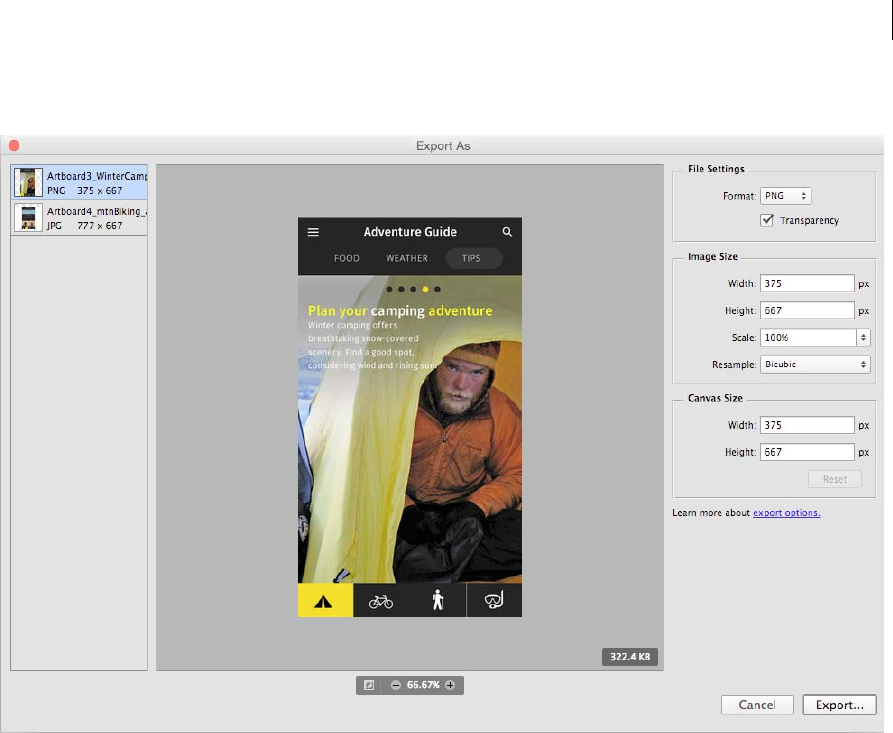Open the export options link

787,513
